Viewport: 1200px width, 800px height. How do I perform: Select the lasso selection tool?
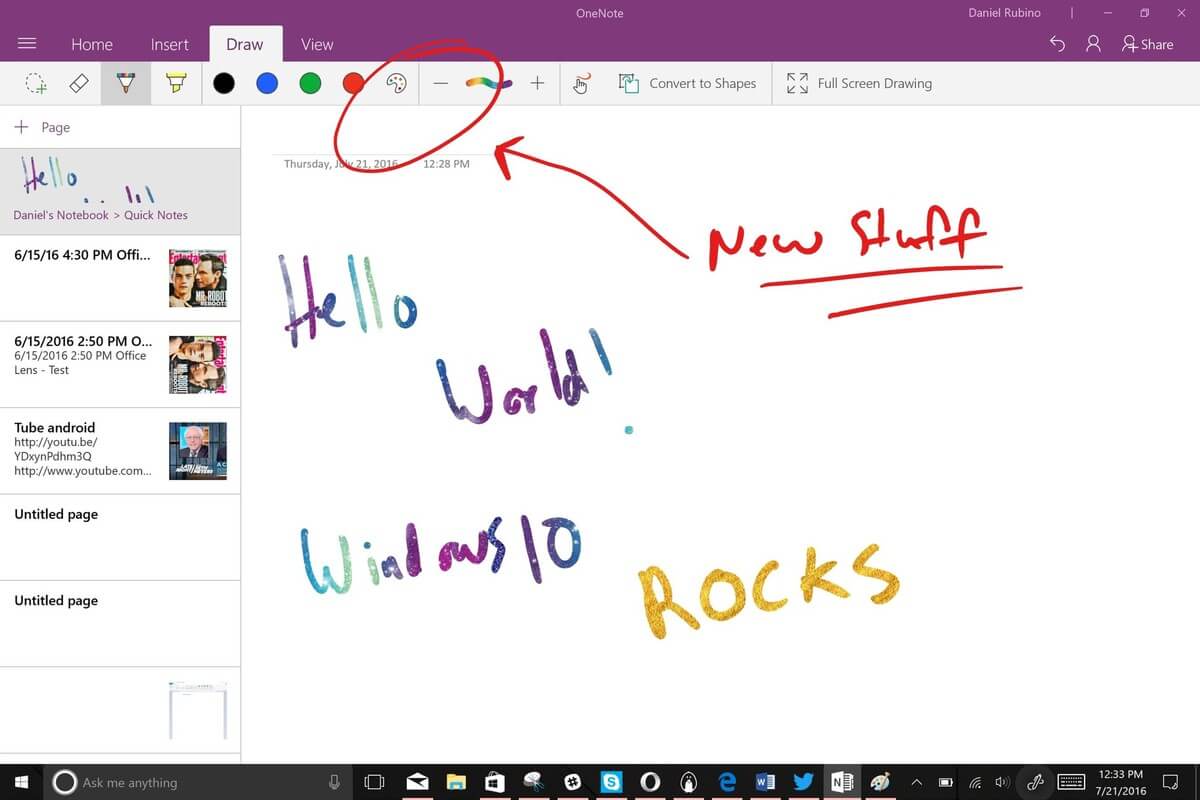click(35, 83)
